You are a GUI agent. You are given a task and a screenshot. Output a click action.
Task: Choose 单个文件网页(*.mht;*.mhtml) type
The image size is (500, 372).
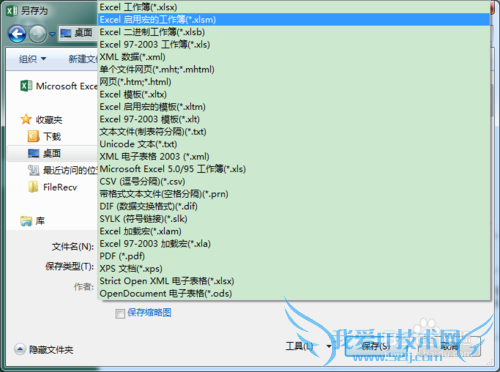pyautogui.click(x=294, y=69)
